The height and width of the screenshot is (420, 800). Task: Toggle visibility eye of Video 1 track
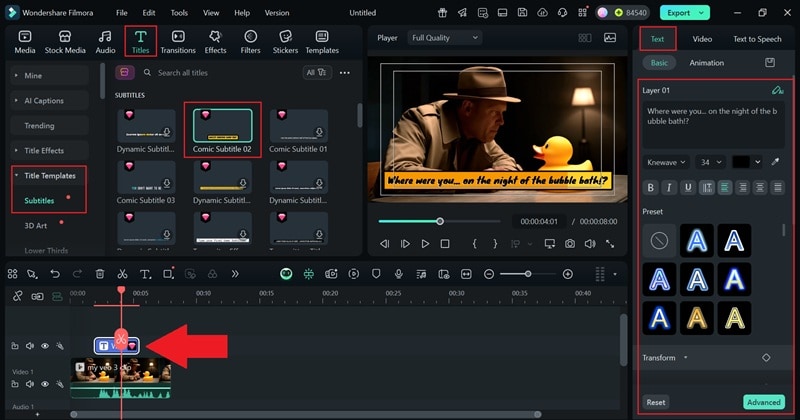(45, 384)
